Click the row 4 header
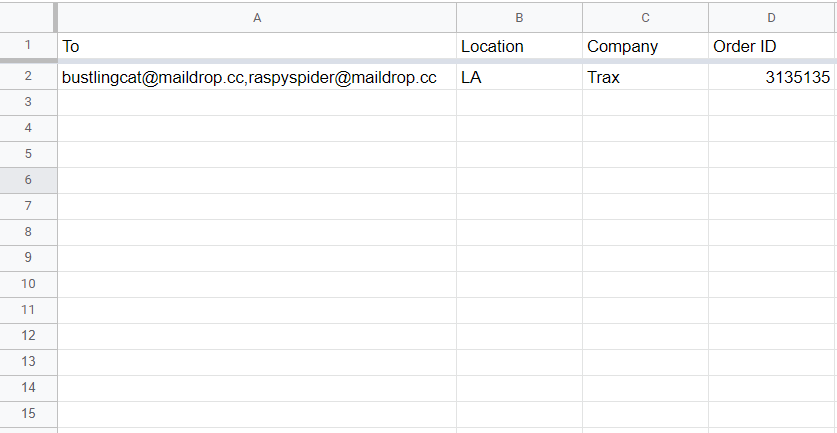Image resolution: width=837 pixels, height=433 pixels. click(x=27, y=128)
